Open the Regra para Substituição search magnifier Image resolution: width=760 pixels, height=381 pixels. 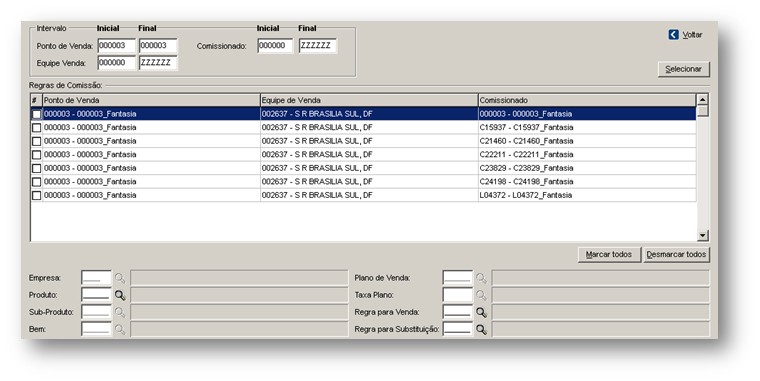tap(481, 329)
